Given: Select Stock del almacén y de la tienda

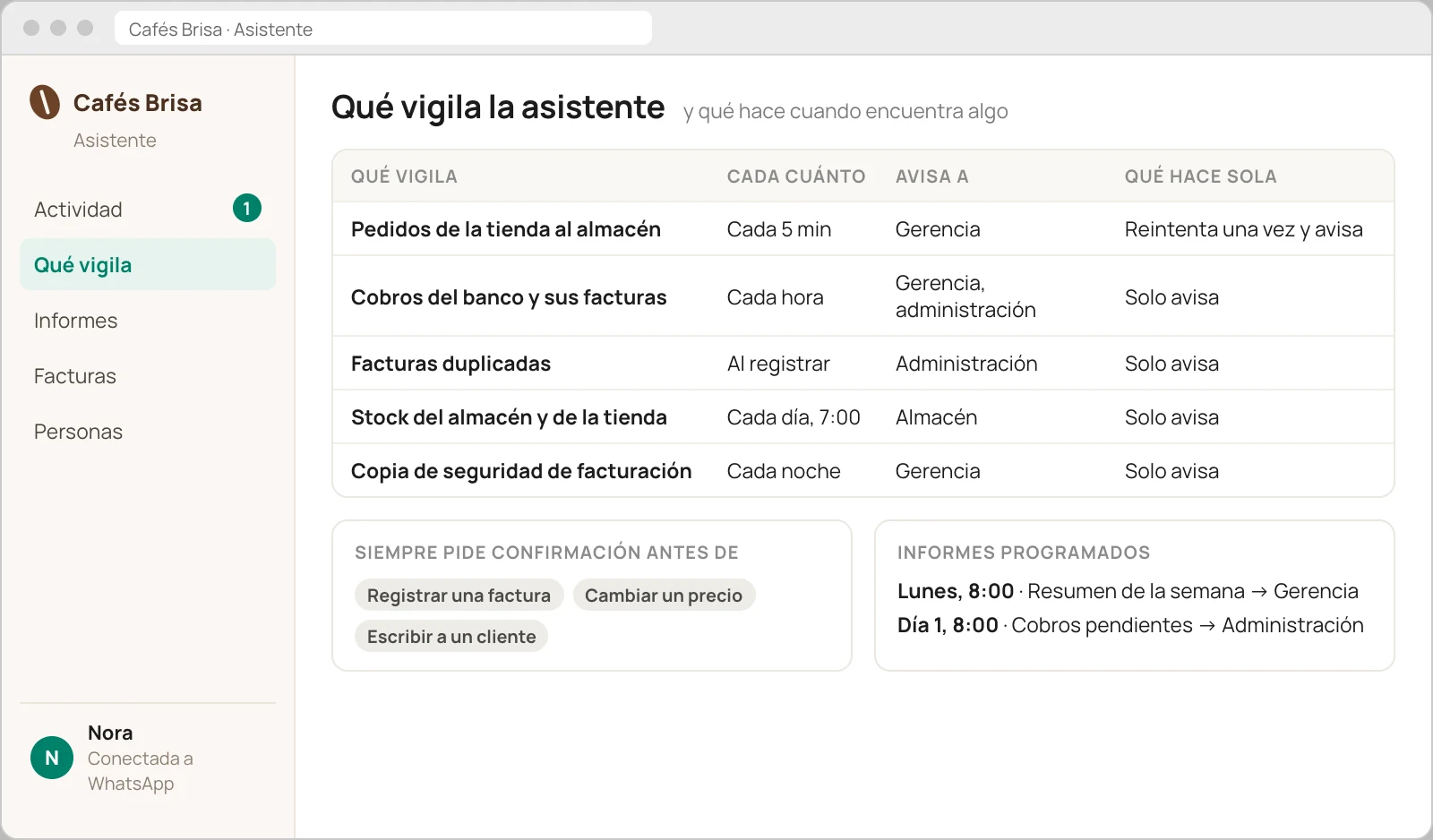Looking at the screenshot, I should click(x=863, y=417).
